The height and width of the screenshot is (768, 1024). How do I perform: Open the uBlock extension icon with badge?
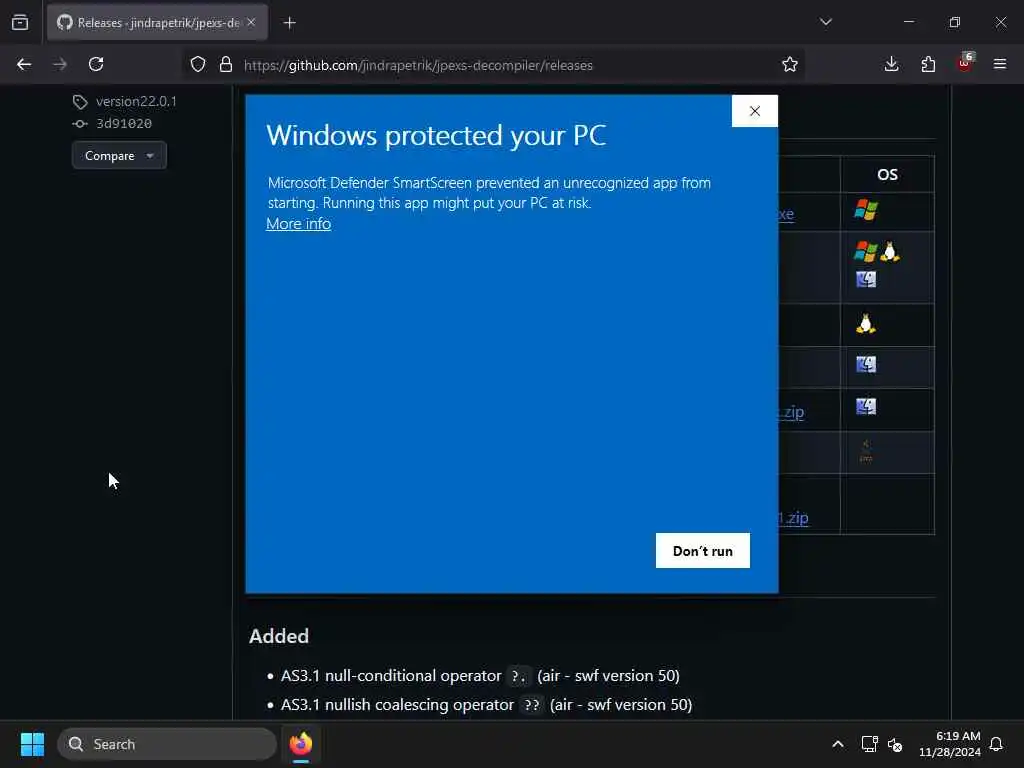[965, 63]
